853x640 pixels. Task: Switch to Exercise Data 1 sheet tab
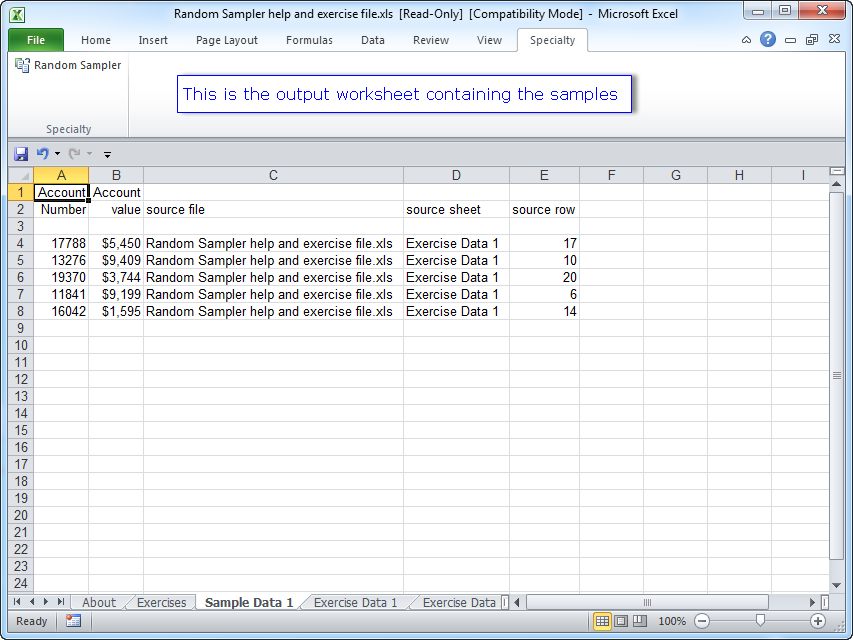[x=355, y=603]
